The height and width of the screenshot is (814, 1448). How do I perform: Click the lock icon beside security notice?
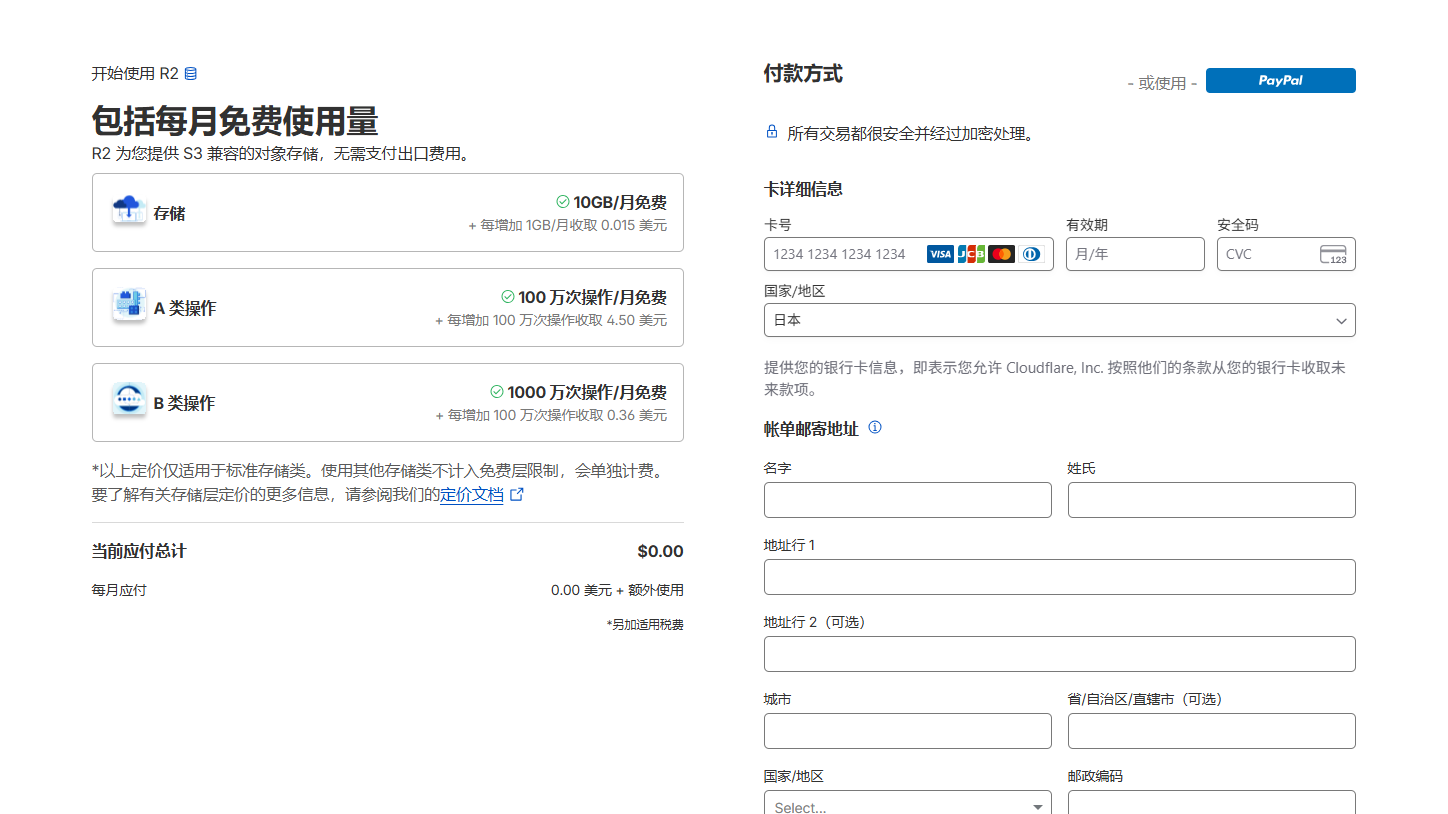coord(771,132)
